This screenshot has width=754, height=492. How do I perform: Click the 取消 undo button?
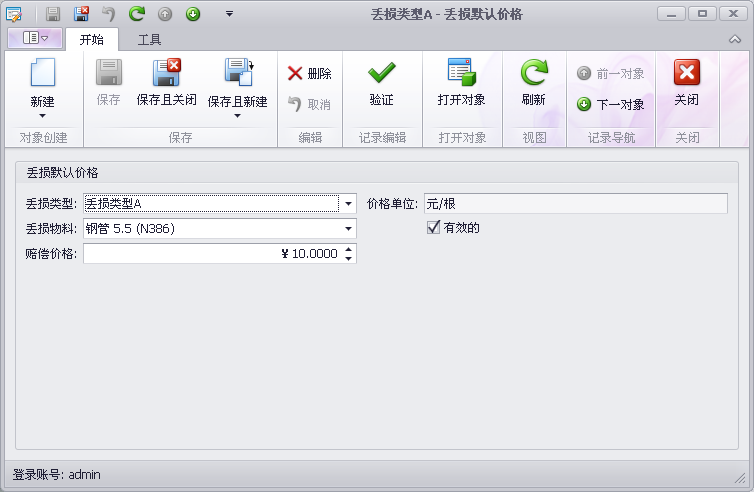(x=309, y=104)
